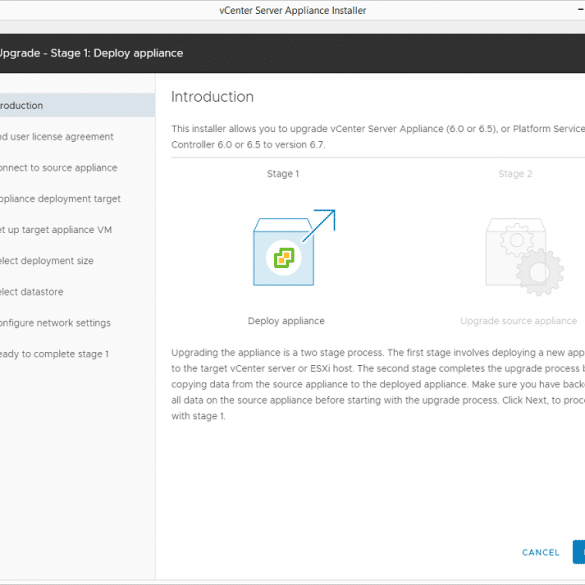
Task: Click the Cancel button
Action: click(541, 552)
